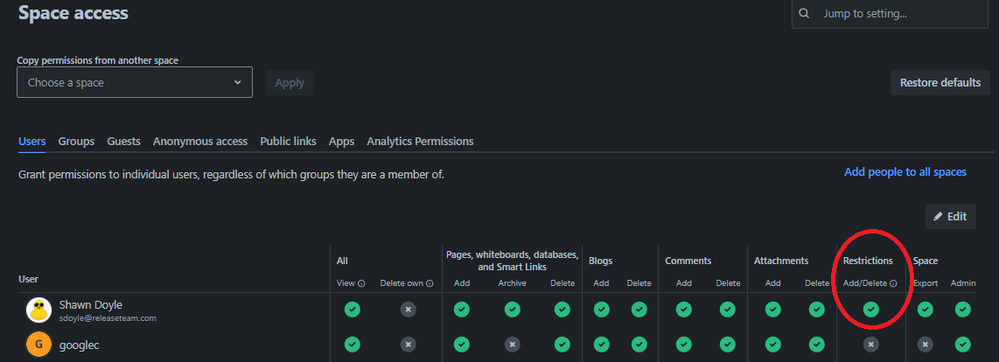Switch to the Groups tab
999x362 pixels.
pos(76,141)
